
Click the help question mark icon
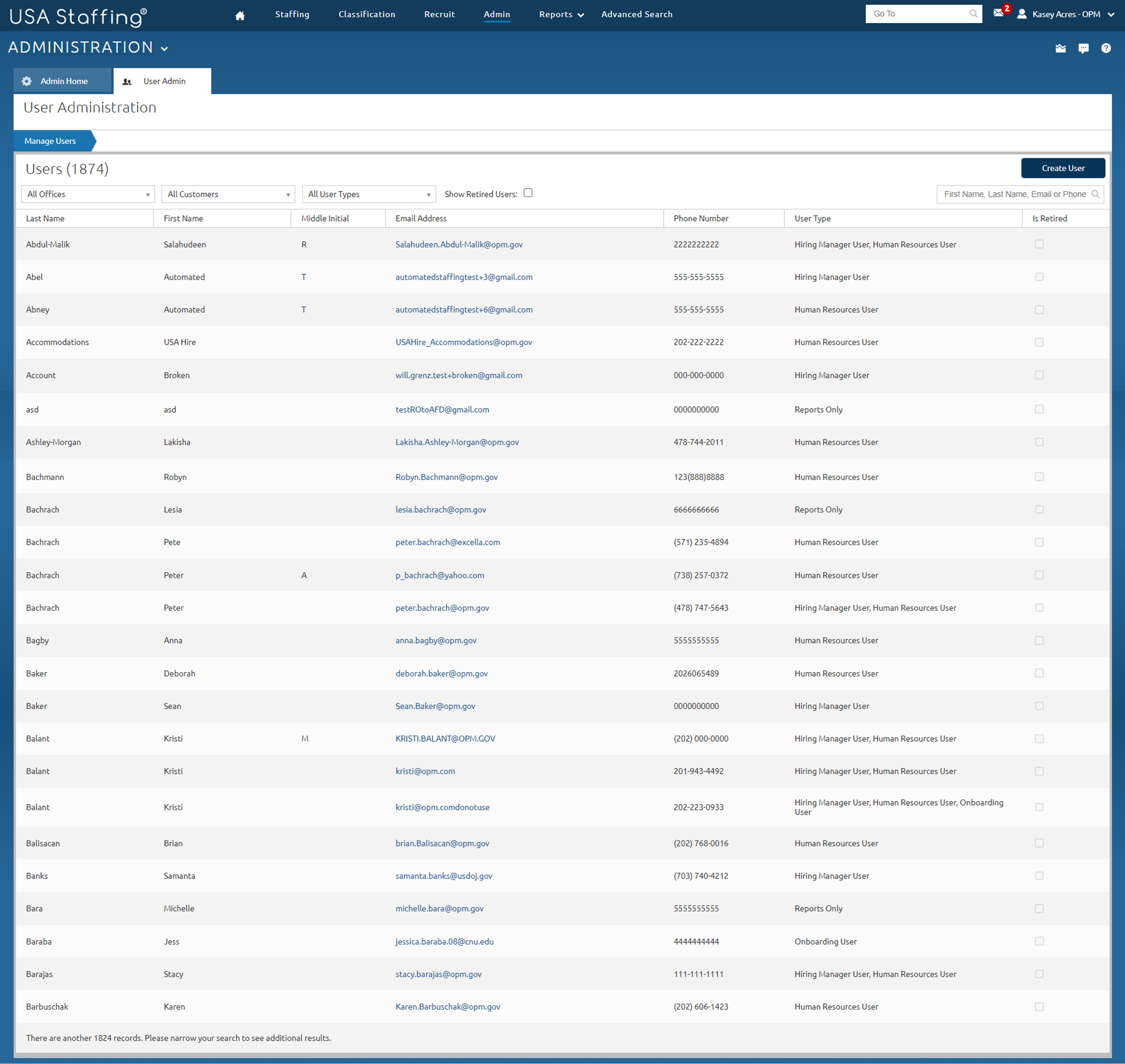(x=1106, y=48)
